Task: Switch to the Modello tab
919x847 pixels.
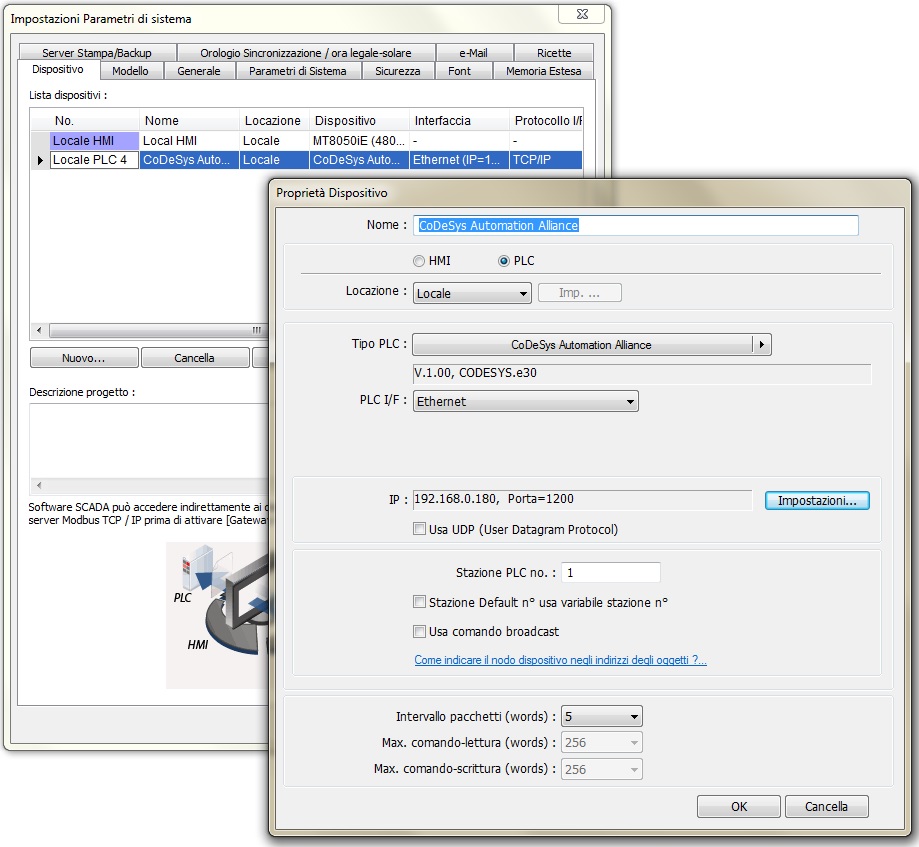Action: coord(130,71)
